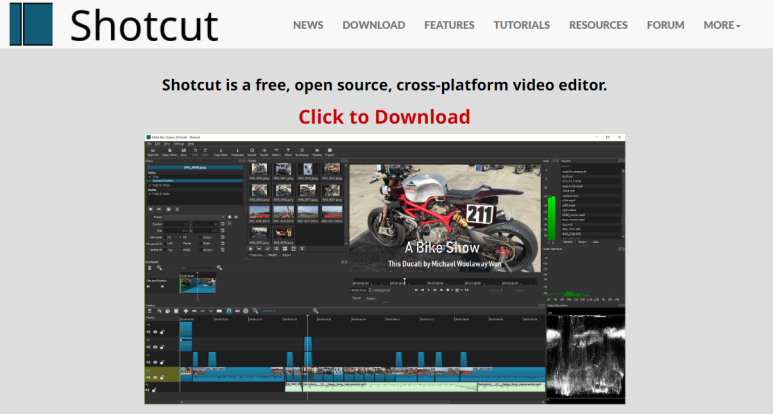Expand the MORE dropdown menu
The width and height of the screenshot is (773, 414).
[722, 25]
